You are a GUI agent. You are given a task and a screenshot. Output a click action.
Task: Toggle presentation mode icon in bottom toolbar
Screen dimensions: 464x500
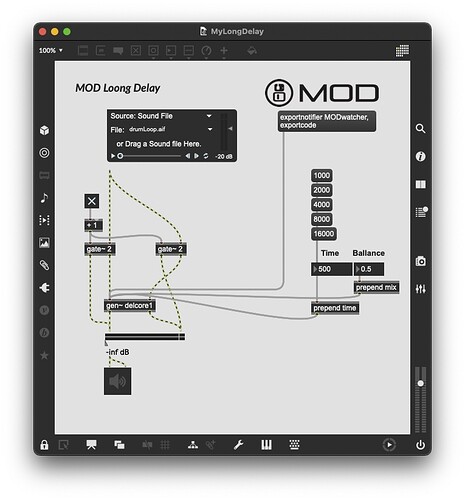91,445
